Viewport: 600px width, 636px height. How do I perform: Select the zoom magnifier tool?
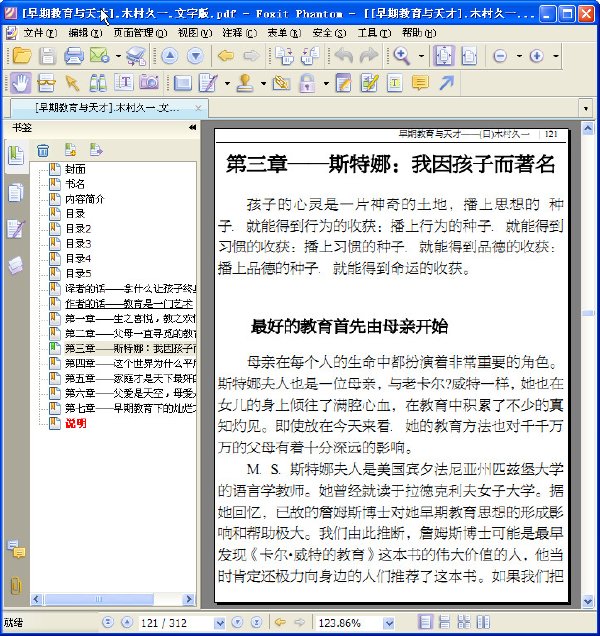[402, 56]
